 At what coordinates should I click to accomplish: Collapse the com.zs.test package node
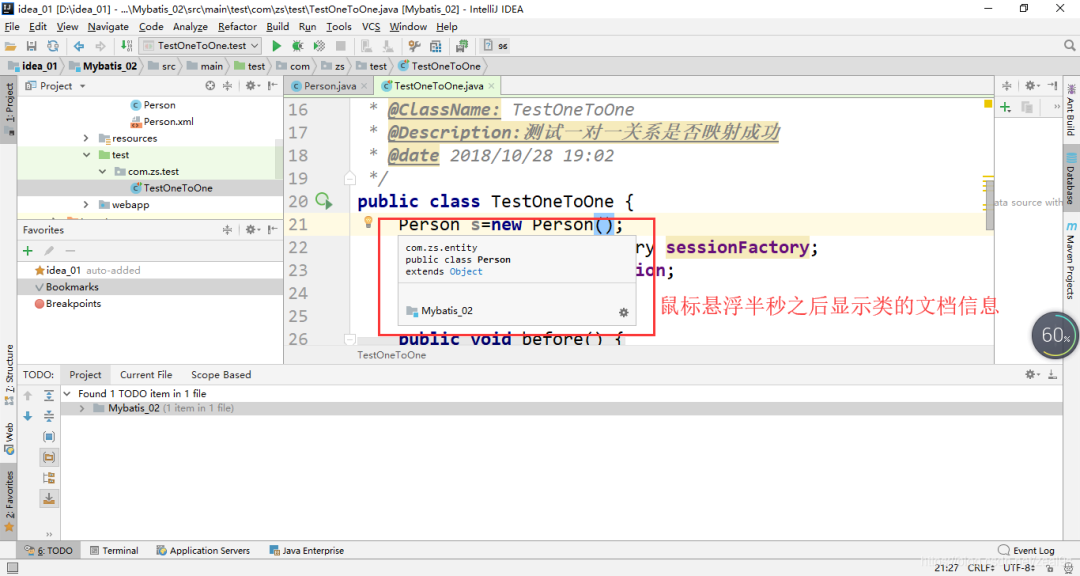102,171
